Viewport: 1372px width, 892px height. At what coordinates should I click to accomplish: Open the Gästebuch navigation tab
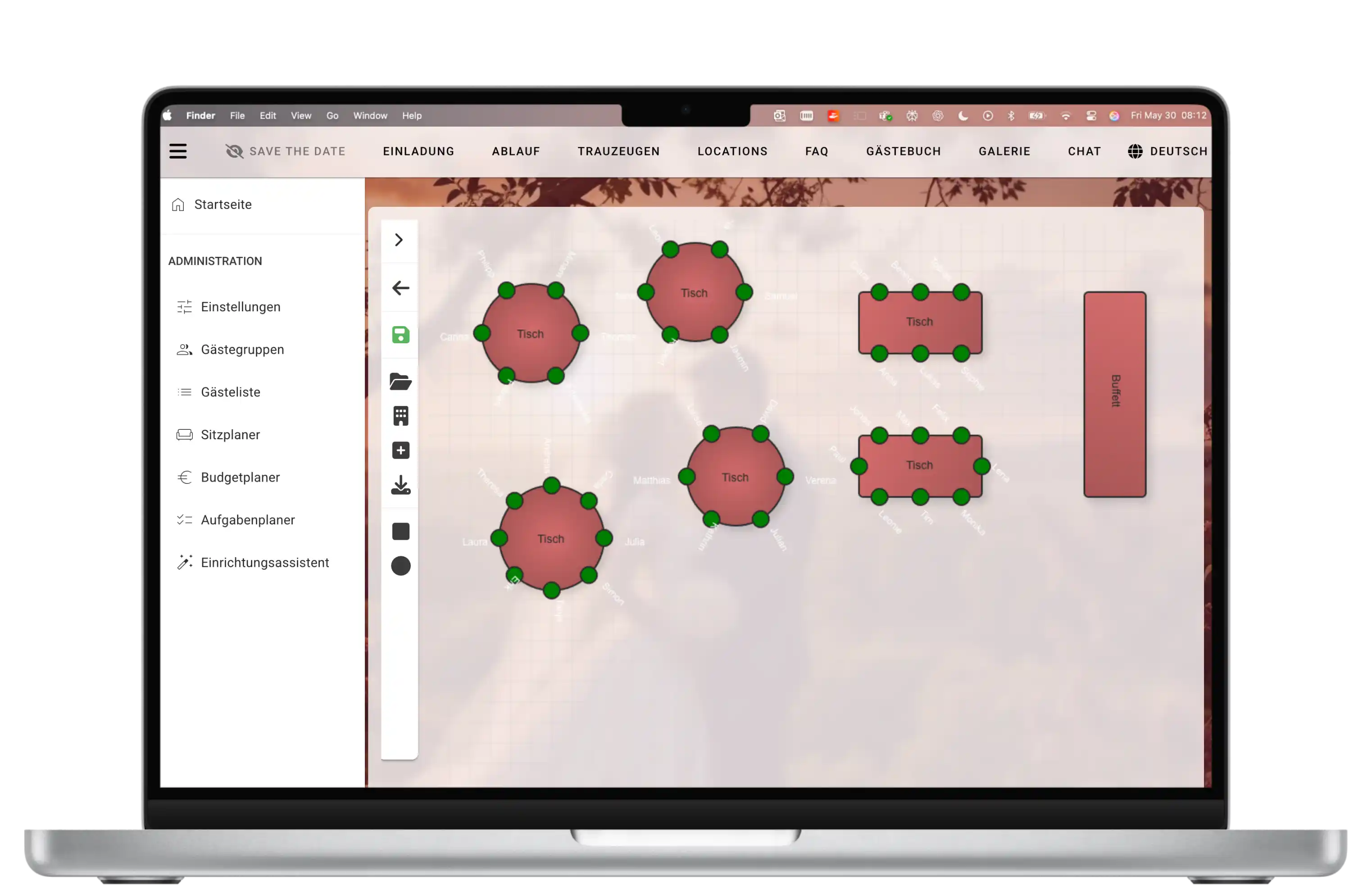pyautogui.click(x=903, y=151)
